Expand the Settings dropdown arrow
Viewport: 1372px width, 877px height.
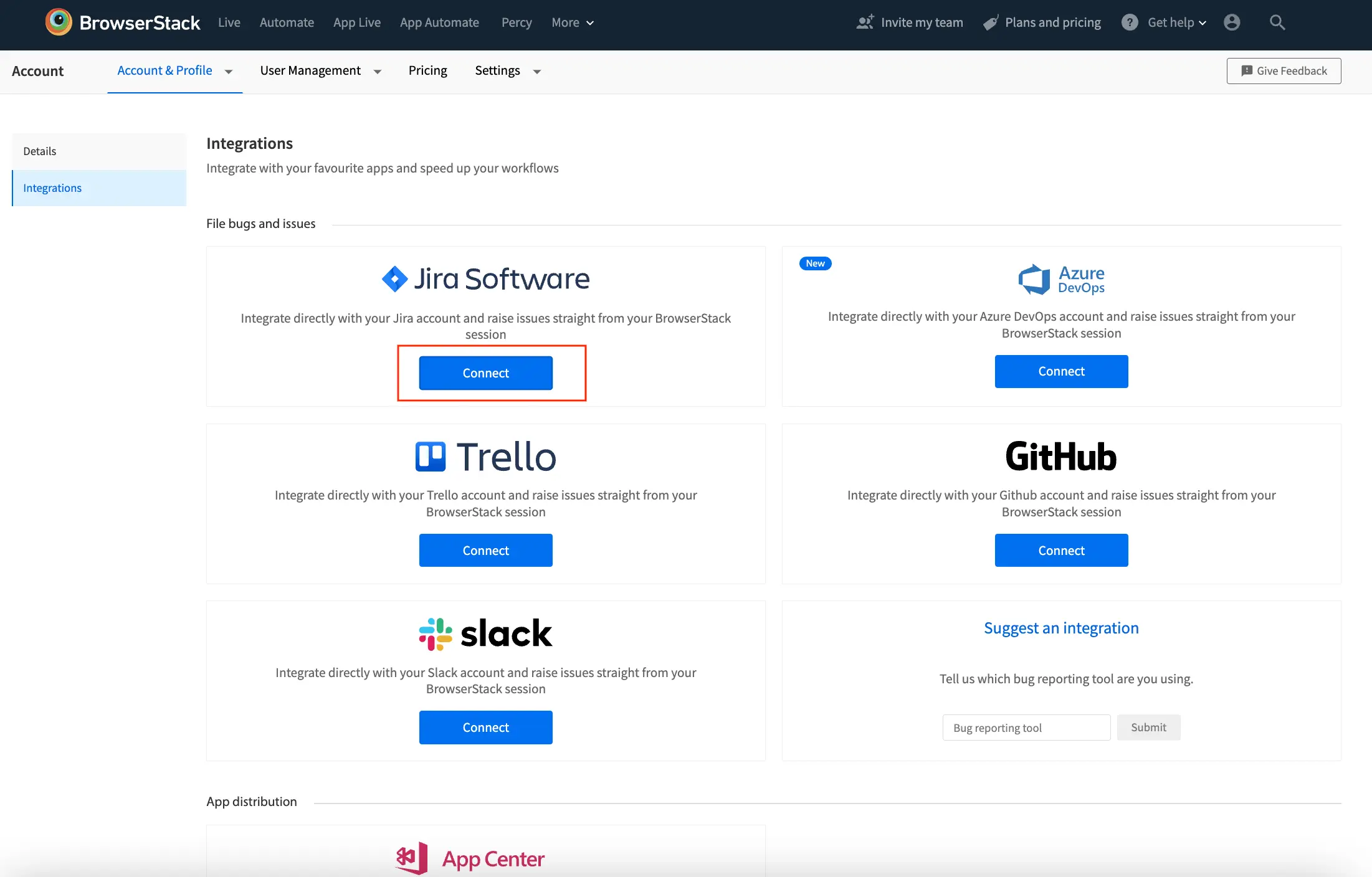[536, 72]
